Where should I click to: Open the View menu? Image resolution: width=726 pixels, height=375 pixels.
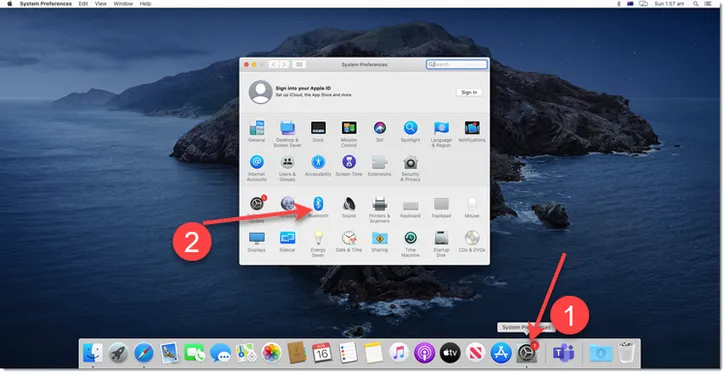coord(100,4)
